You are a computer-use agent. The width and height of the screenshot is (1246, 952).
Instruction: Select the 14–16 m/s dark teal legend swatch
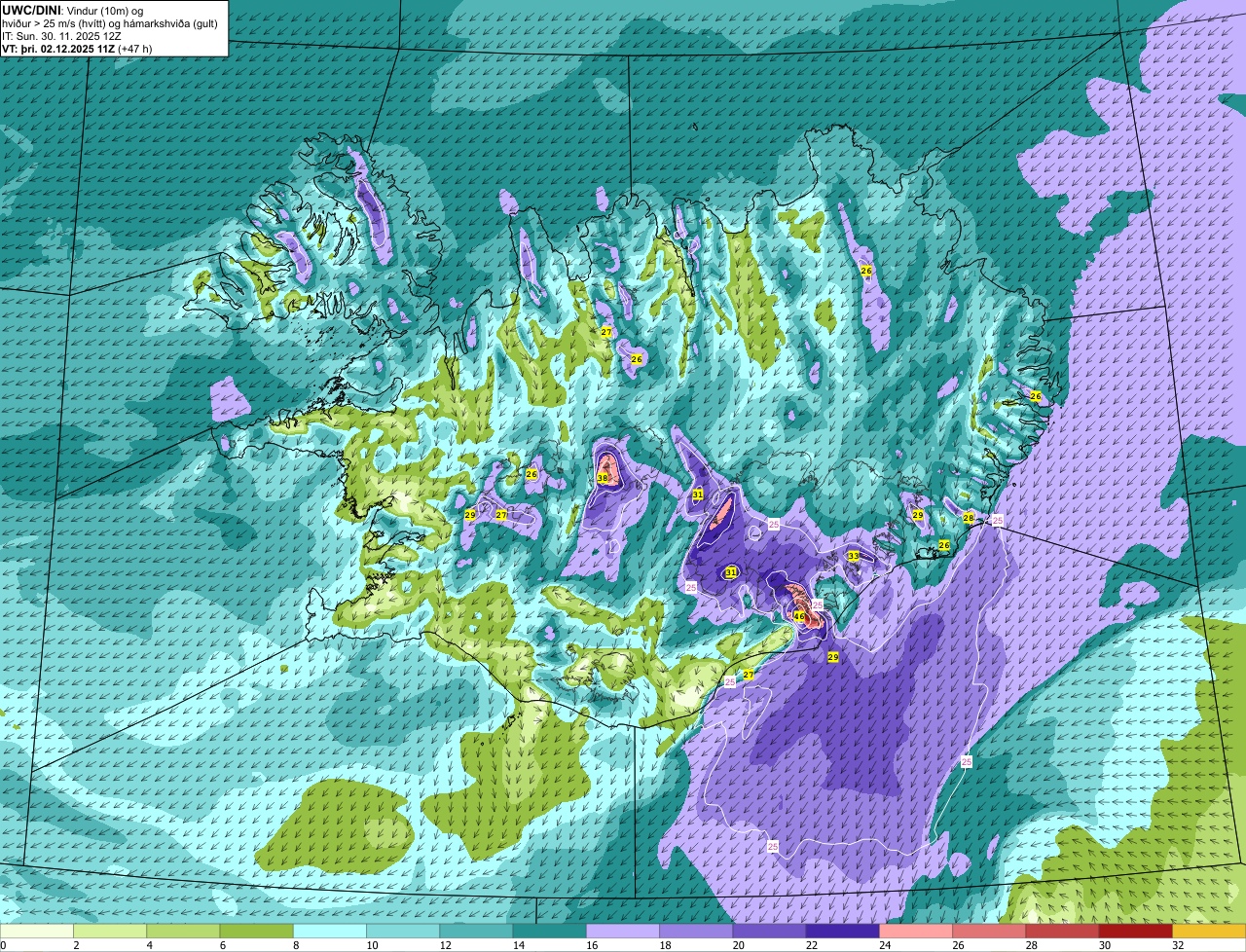pos(550,931)
